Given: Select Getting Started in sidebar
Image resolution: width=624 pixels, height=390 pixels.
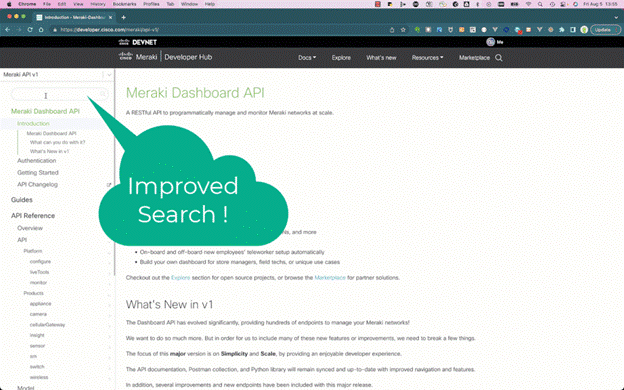Looking at the screenshot, I should point(38,173).
